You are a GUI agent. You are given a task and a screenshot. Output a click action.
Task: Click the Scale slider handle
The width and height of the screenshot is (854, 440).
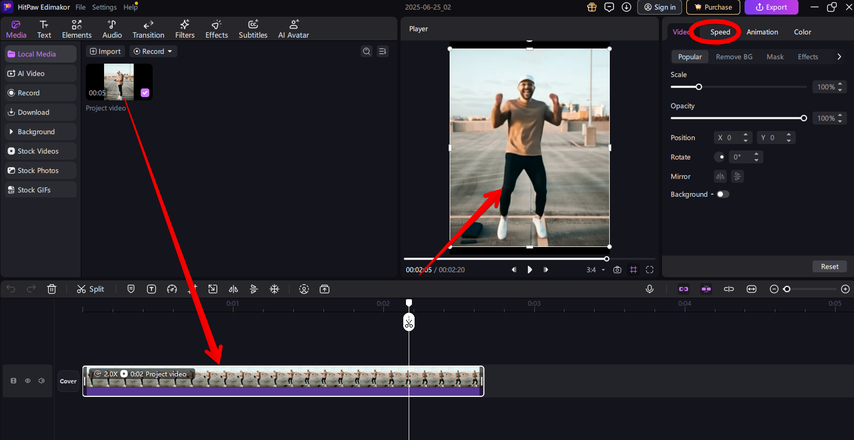[x=699, y=87]
